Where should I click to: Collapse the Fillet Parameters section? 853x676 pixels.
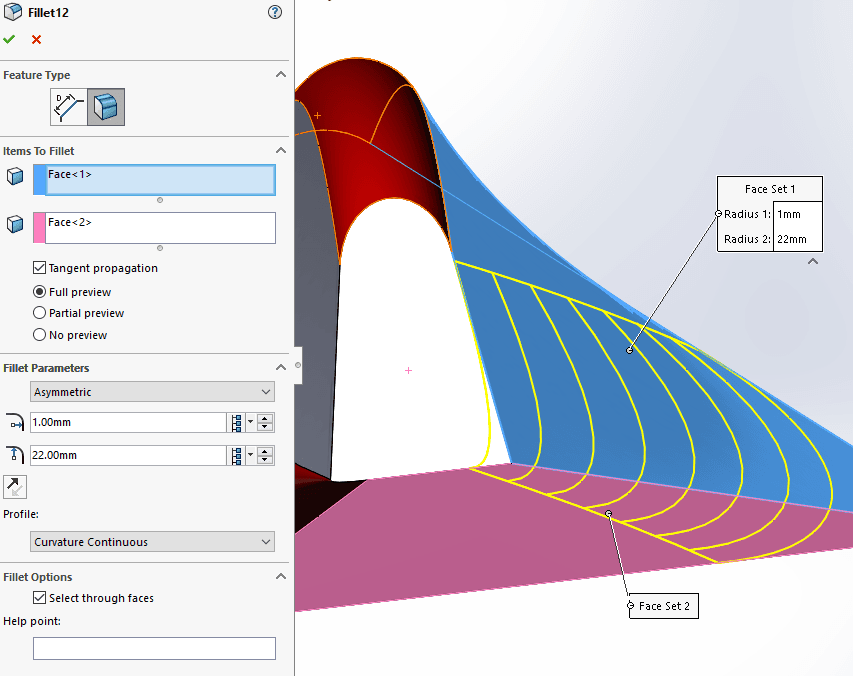point(281,368)
